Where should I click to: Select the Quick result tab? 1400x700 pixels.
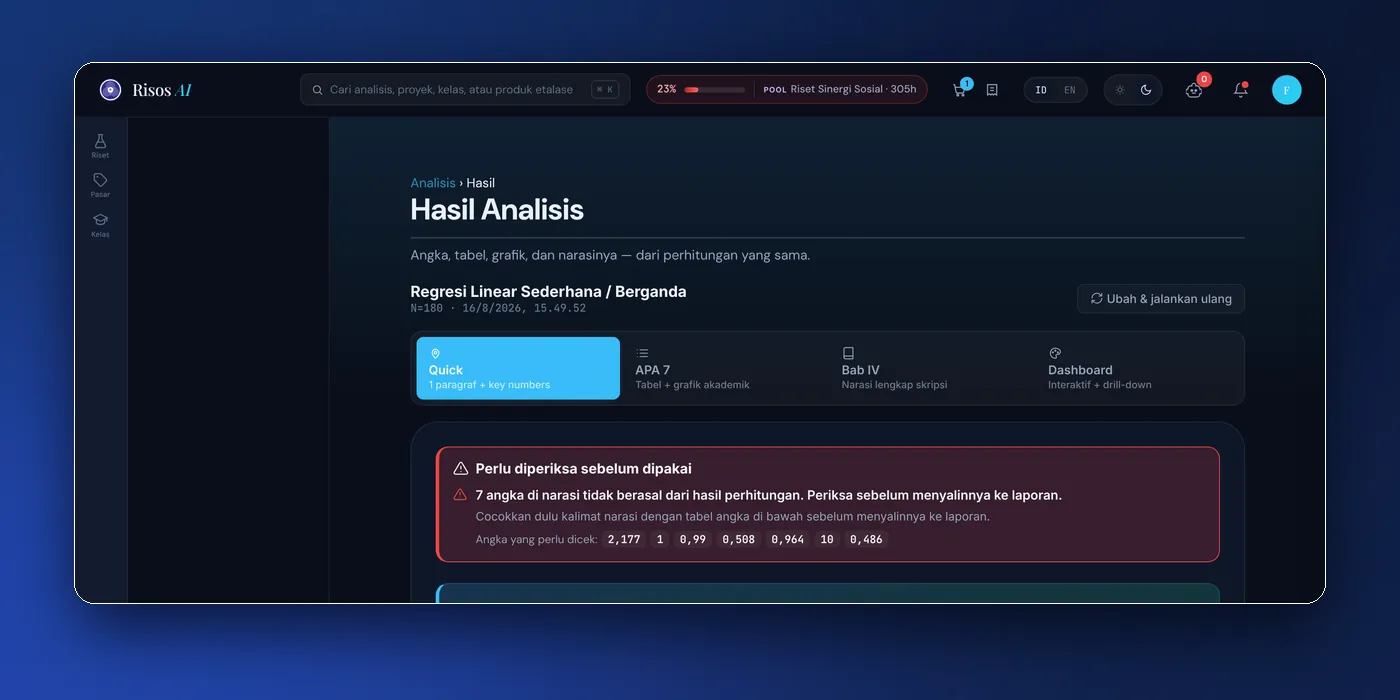[x=518, y=368]
